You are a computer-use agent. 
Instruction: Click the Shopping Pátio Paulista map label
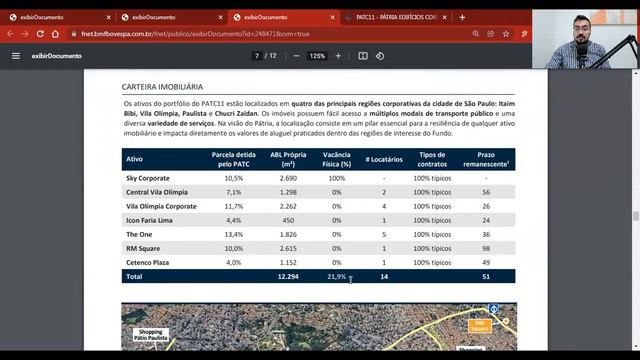tap(151, 335)
